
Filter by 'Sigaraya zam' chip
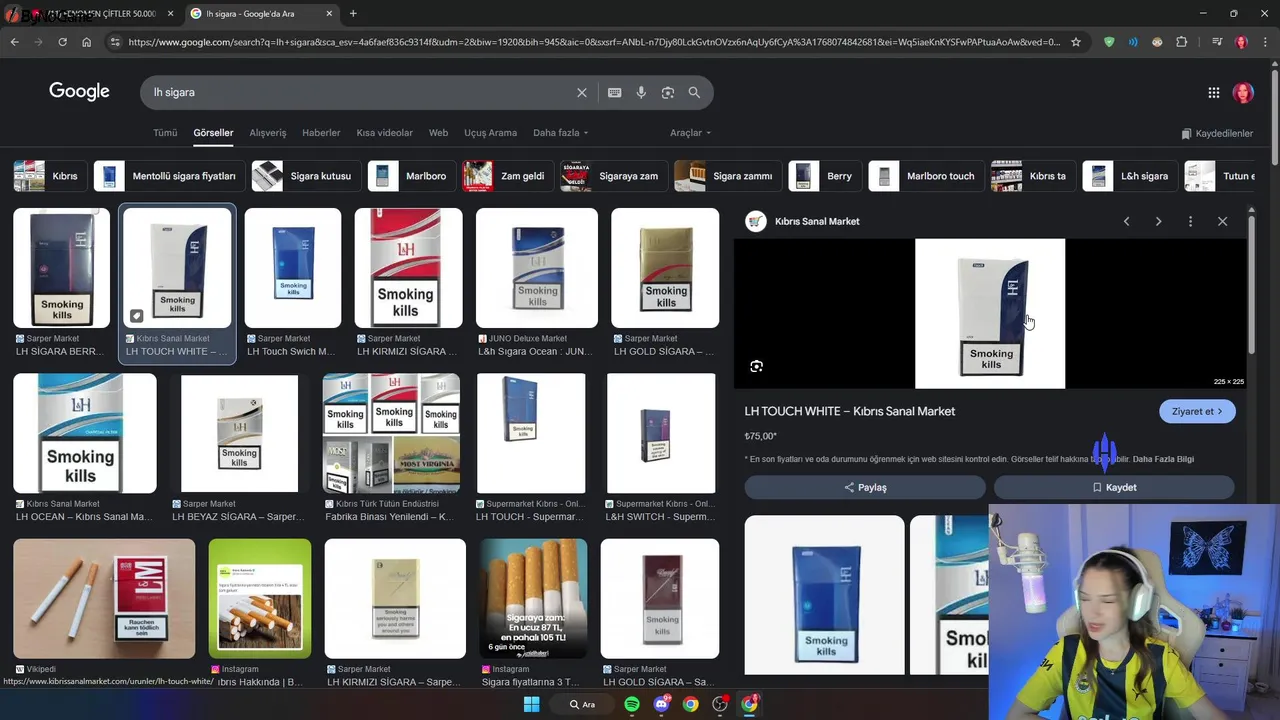613,176
